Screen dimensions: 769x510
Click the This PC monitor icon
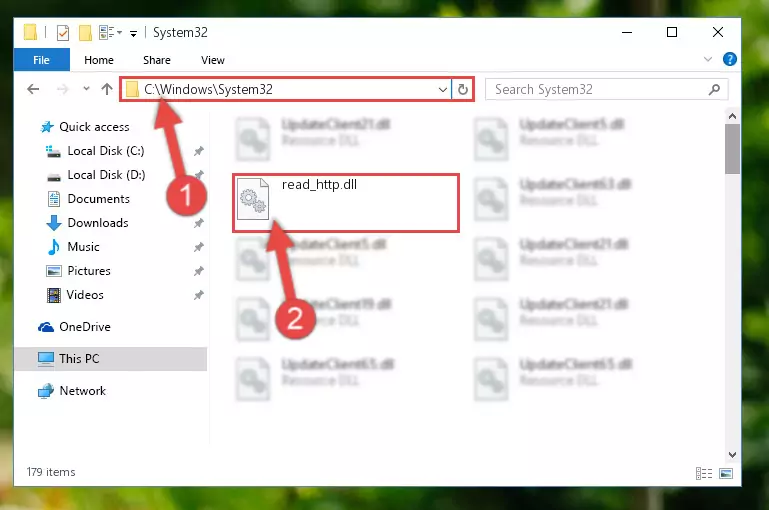point(46,359)
